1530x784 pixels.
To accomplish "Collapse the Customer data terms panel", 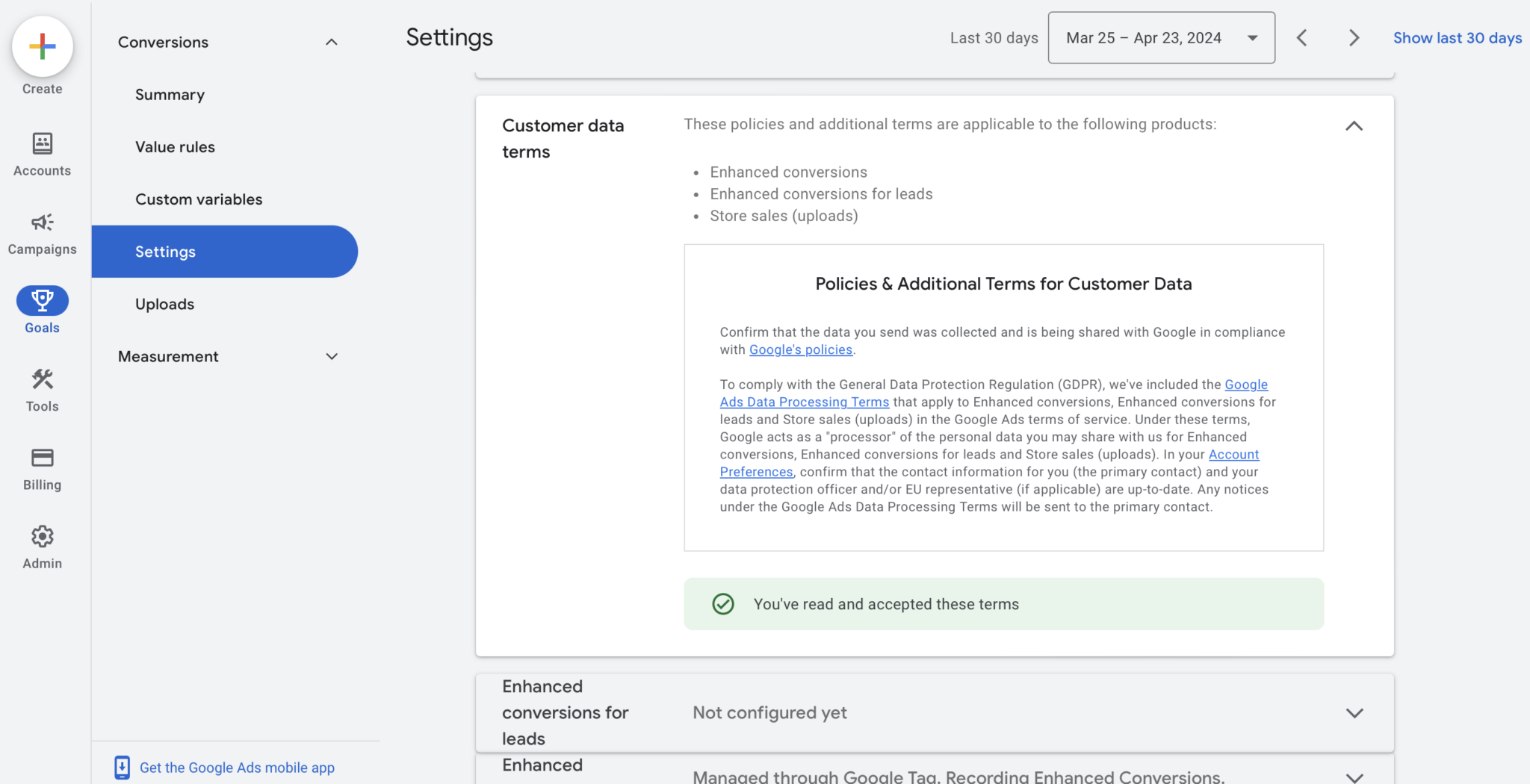I will (x=1354, y=125).
